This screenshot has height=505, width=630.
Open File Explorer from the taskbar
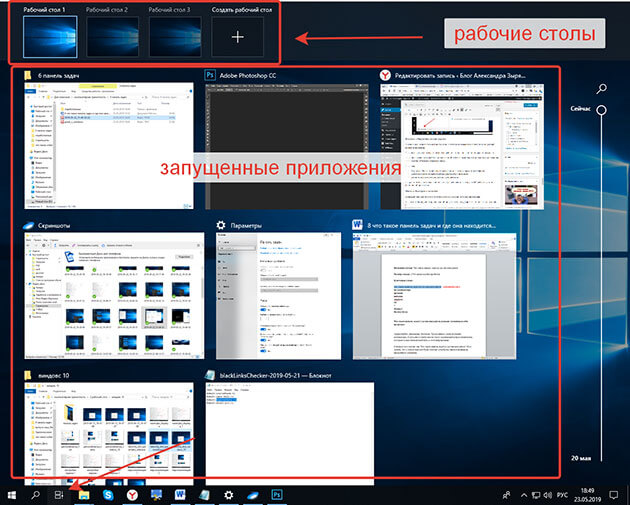click(x=84, y=495)
